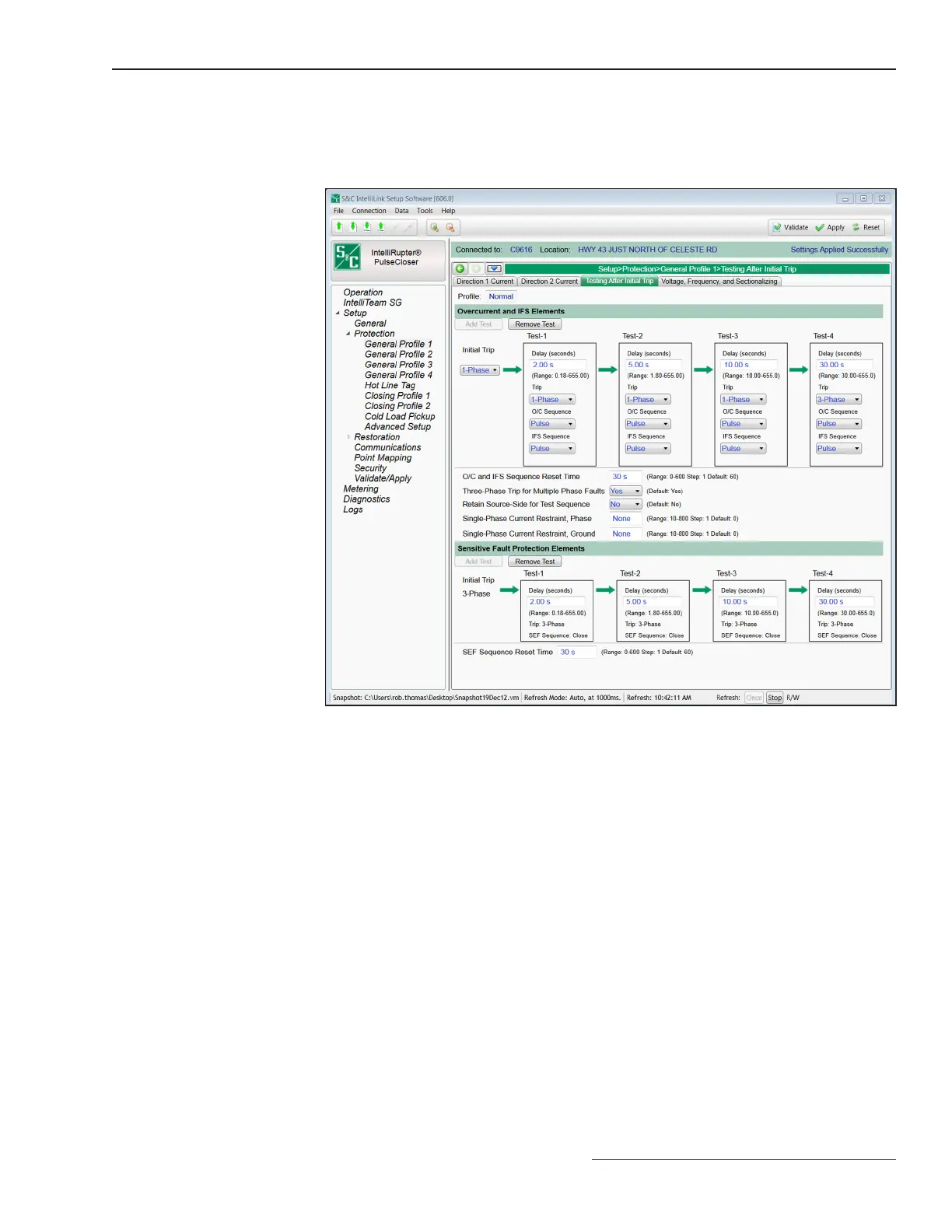Select Metering in the tree

click(x=361, y=489)
